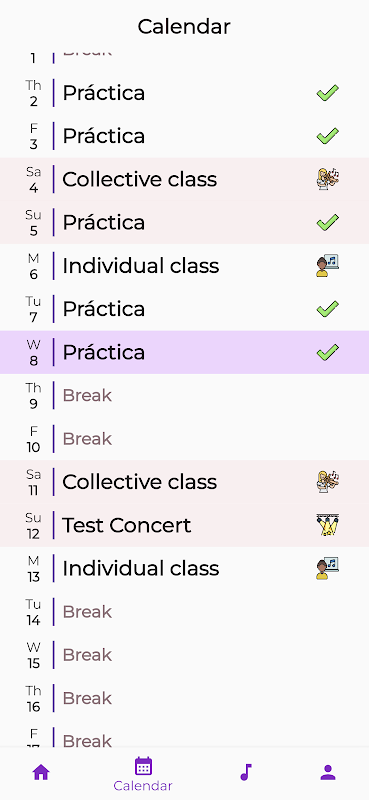
Task: Toggle the green checkmark on Thursday 2
Action: (x=328, y=93)
